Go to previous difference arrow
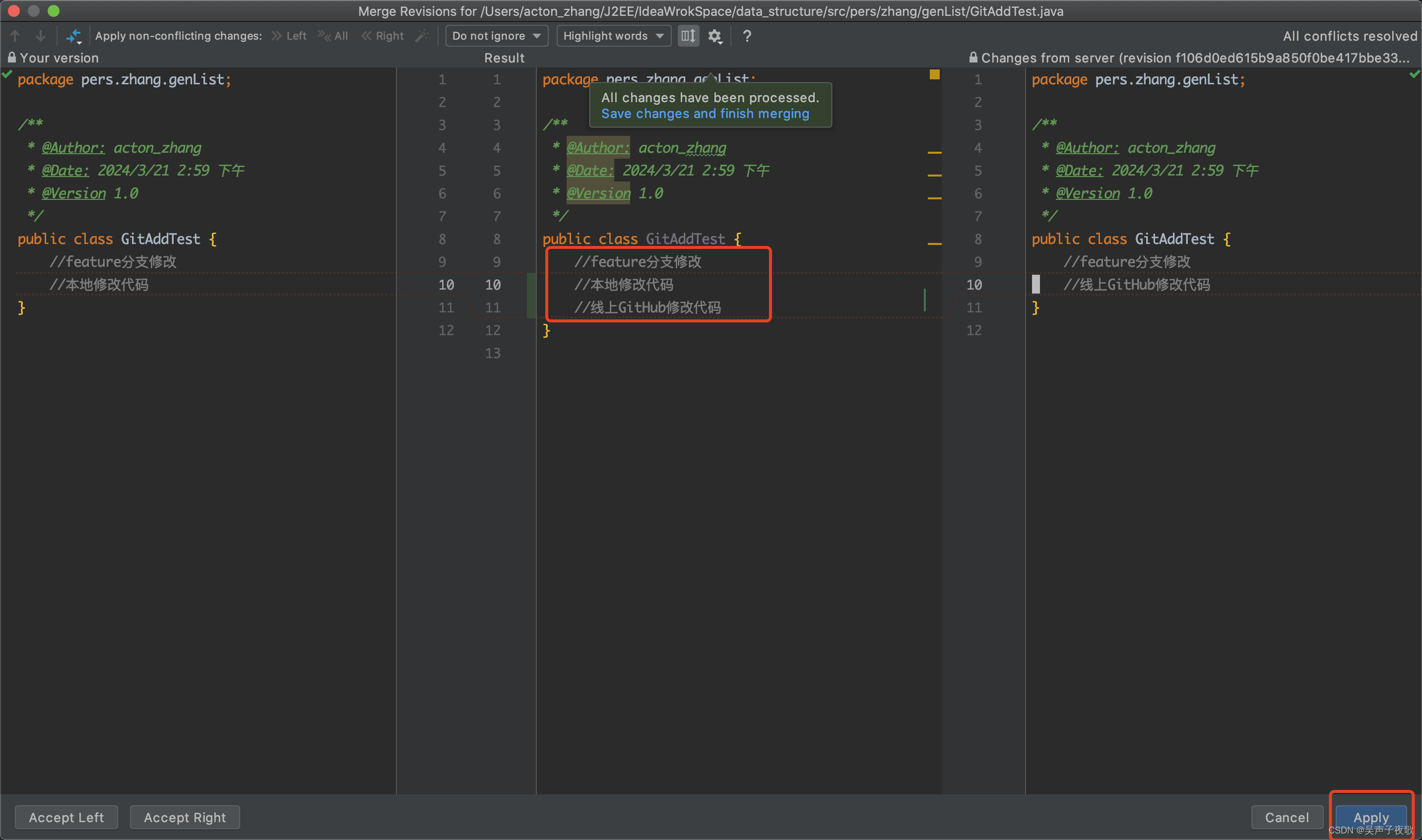 (15, 36)
